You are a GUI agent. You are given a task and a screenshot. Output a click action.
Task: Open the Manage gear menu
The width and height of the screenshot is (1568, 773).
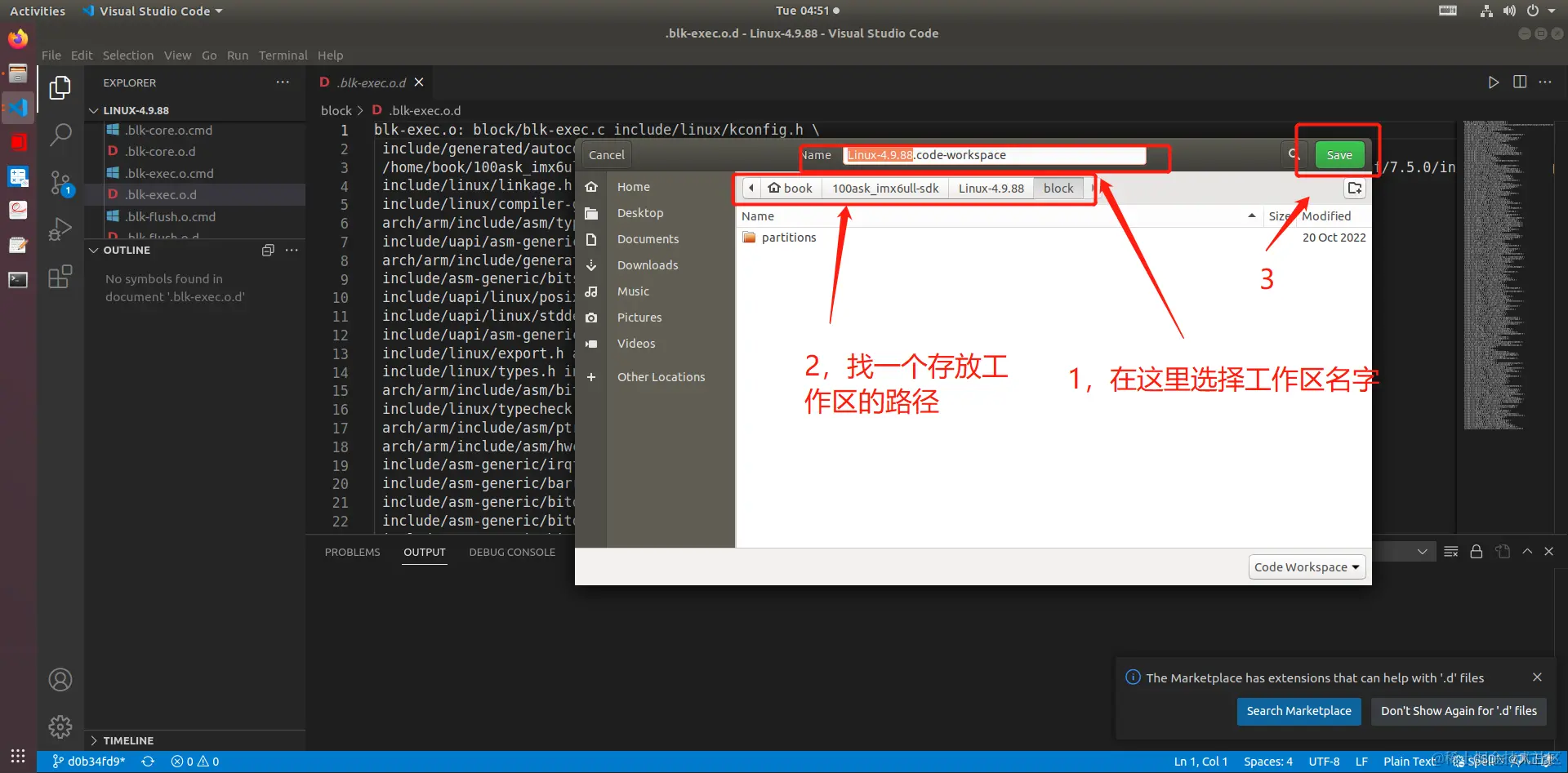click(x=60, y=726)
